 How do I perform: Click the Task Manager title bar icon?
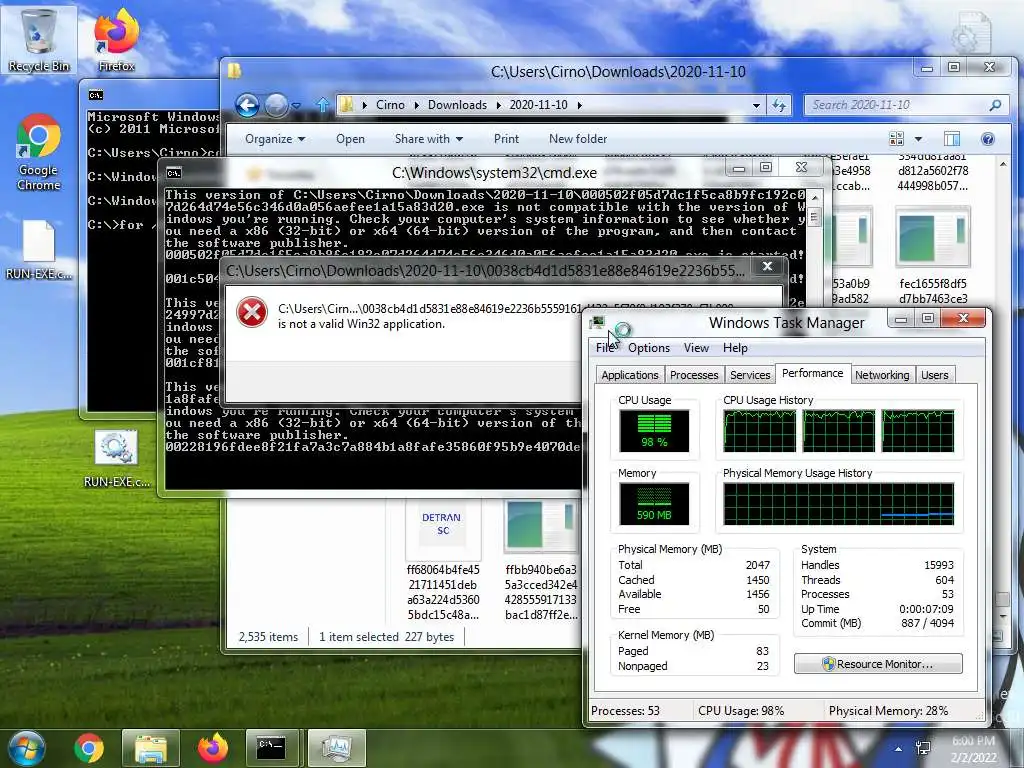pyautogui.click(x=597, y=322)
